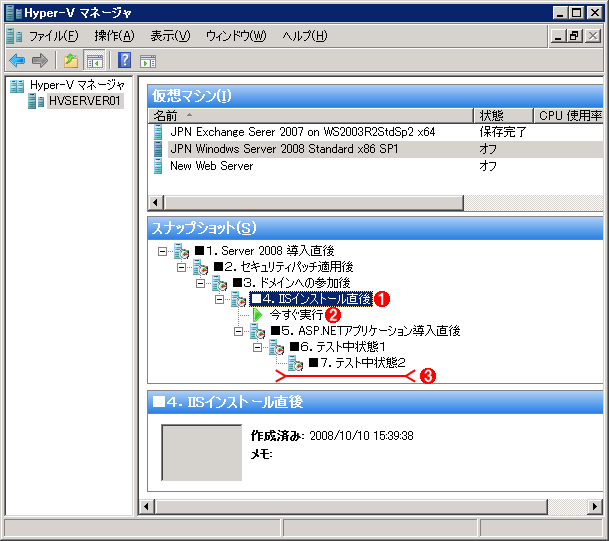The height and width of the screenshot is (541, 609).
Task: Select Hyper-V マネージャ in the console tree
Action: coord(77,85)
